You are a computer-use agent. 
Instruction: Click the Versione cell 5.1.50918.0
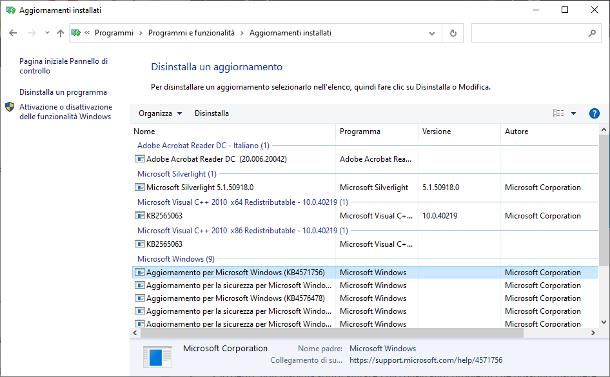[441, 187]
